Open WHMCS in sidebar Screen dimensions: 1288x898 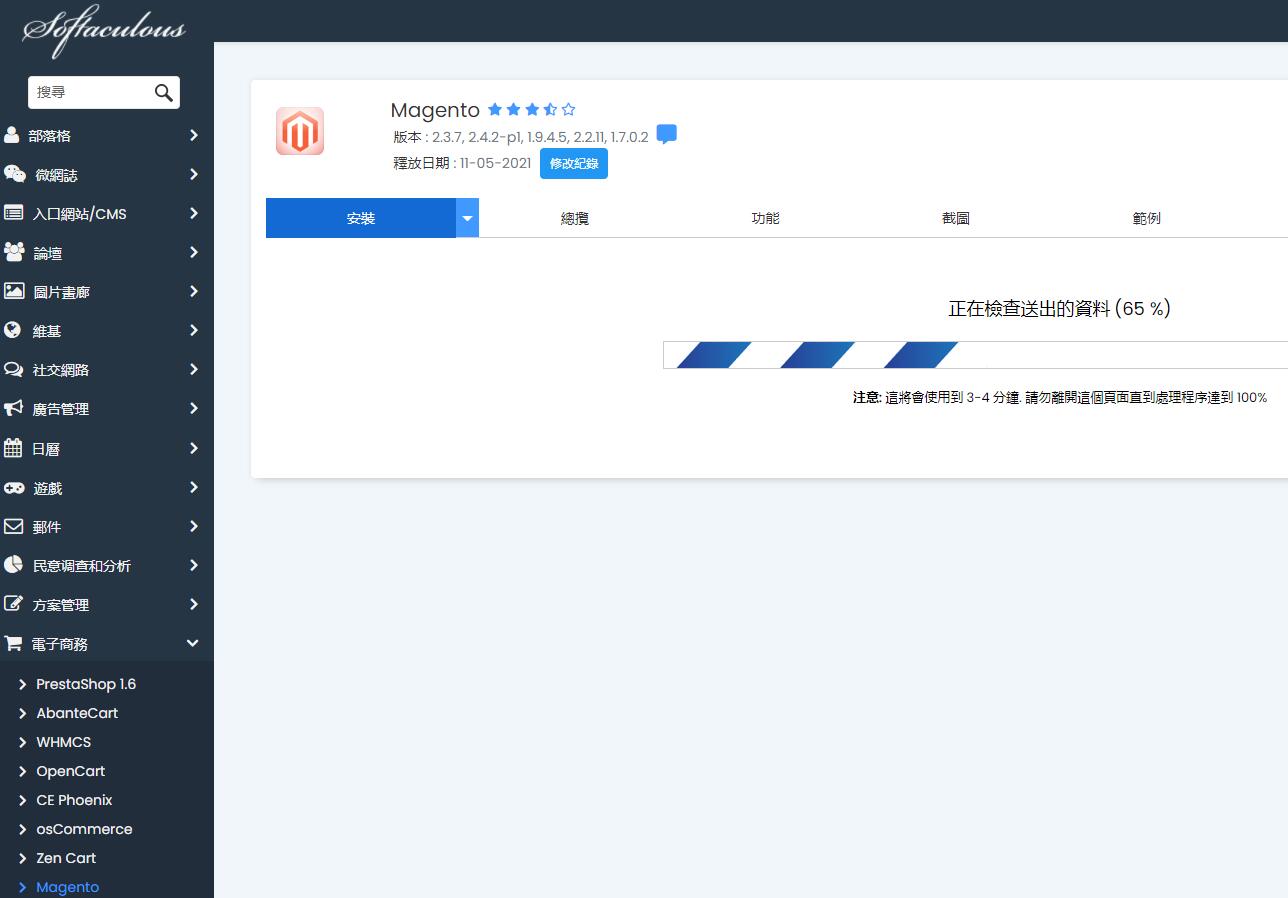pos(64,742)
